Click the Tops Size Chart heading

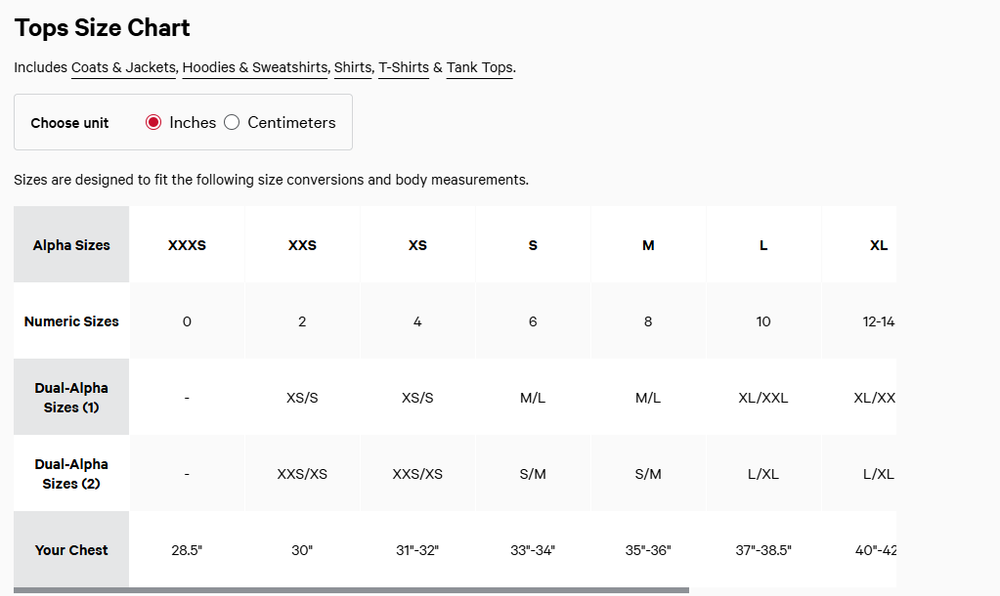point(102,28)
